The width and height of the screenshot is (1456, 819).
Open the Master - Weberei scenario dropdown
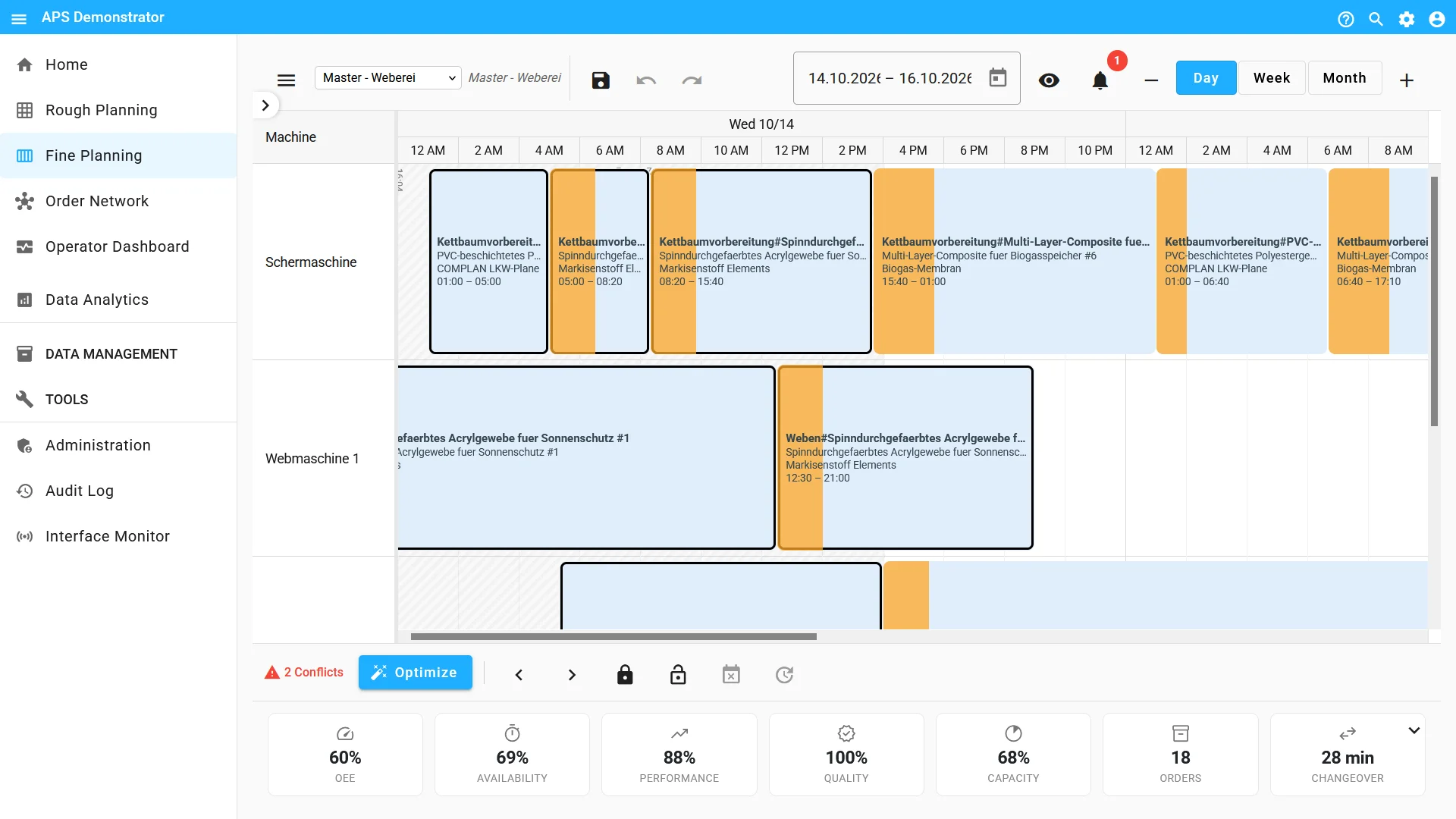tap(388, 77)
